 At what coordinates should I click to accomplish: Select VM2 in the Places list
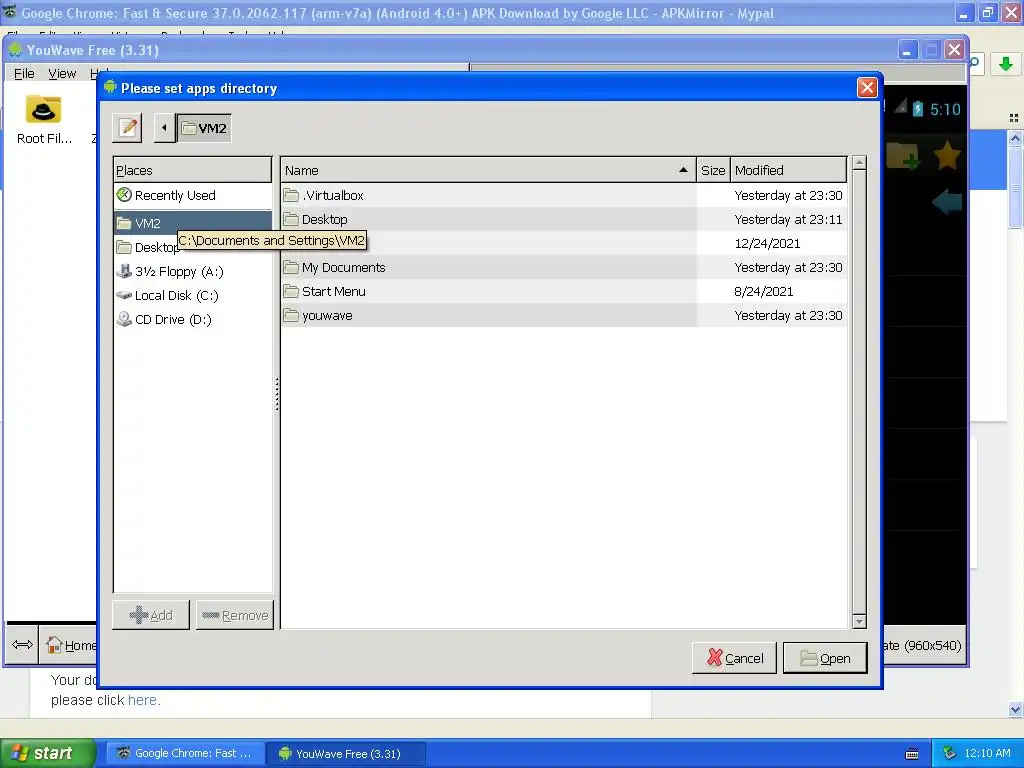(x=193, y=223)
